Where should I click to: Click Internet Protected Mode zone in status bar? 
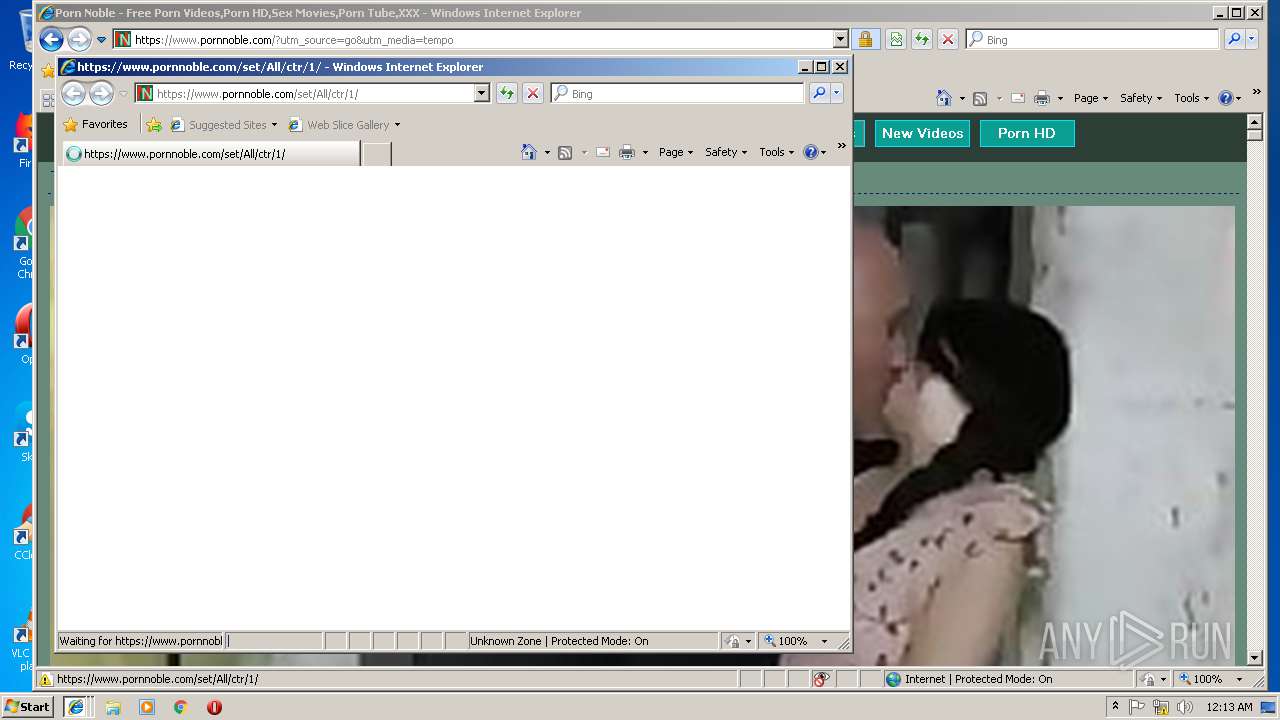(968, 679)
